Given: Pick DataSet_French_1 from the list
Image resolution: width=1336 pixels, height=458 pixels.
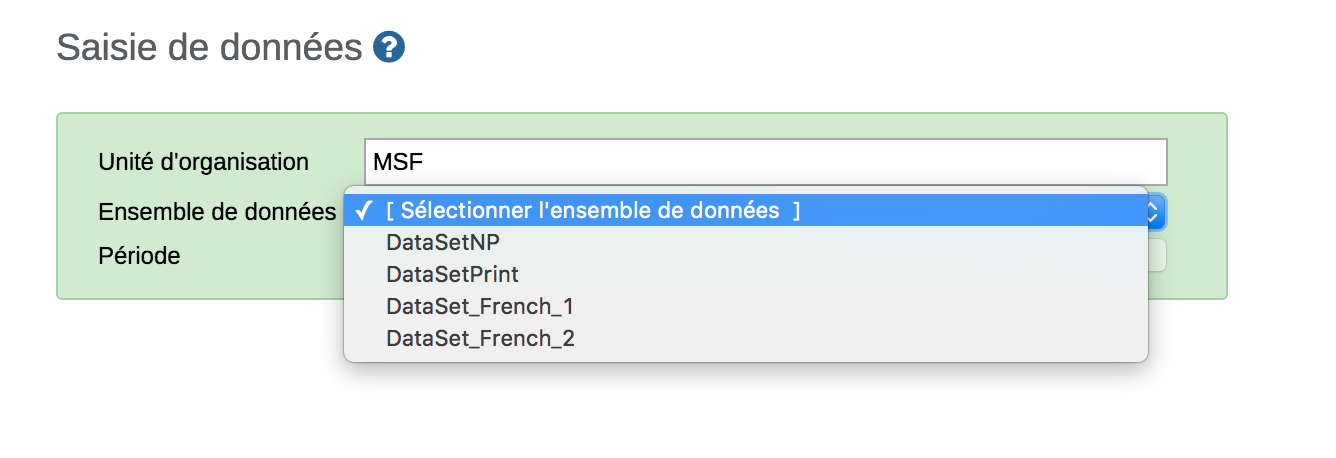Looking at the screenshot, I should point(480,306).
